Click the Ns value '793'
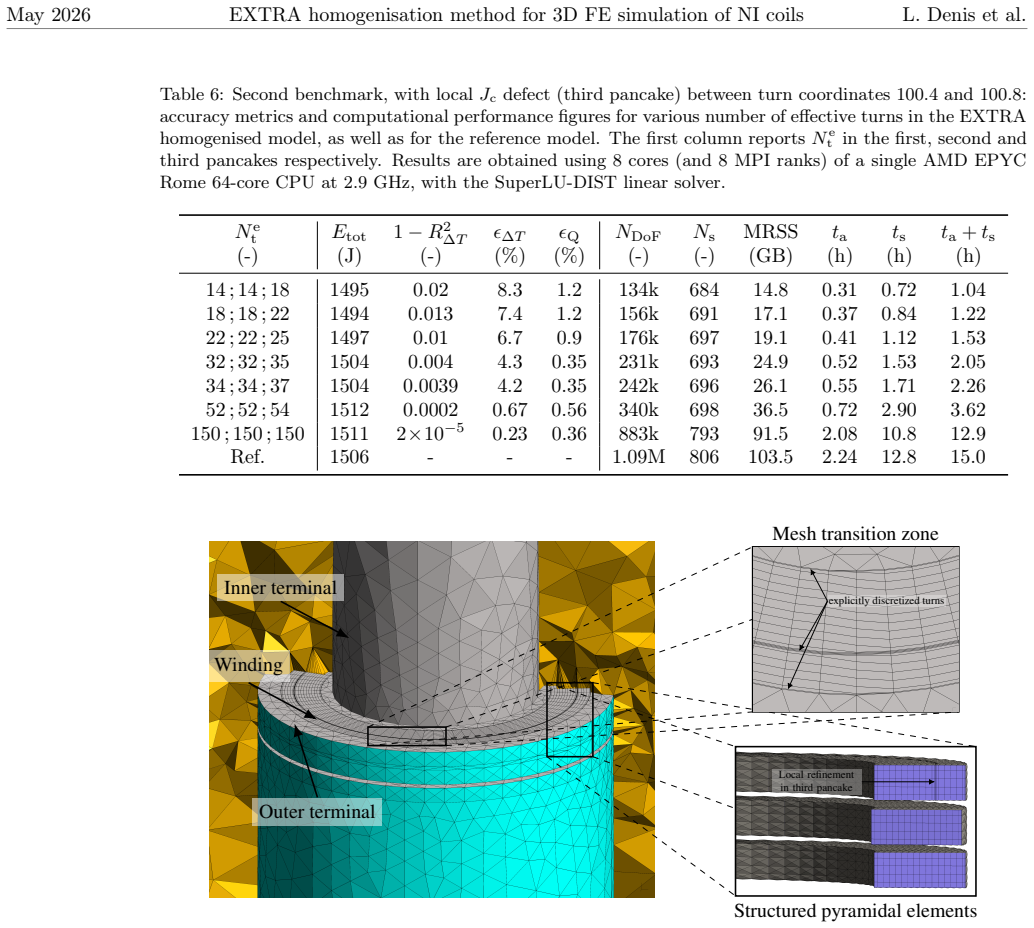This screenshot has width=1034, height=928. click(x=704, y=433)
